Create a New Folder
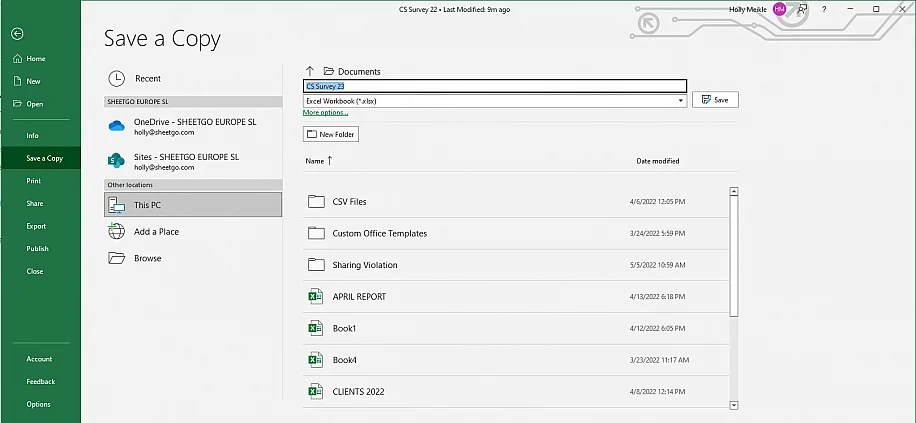 pos(331,134)
